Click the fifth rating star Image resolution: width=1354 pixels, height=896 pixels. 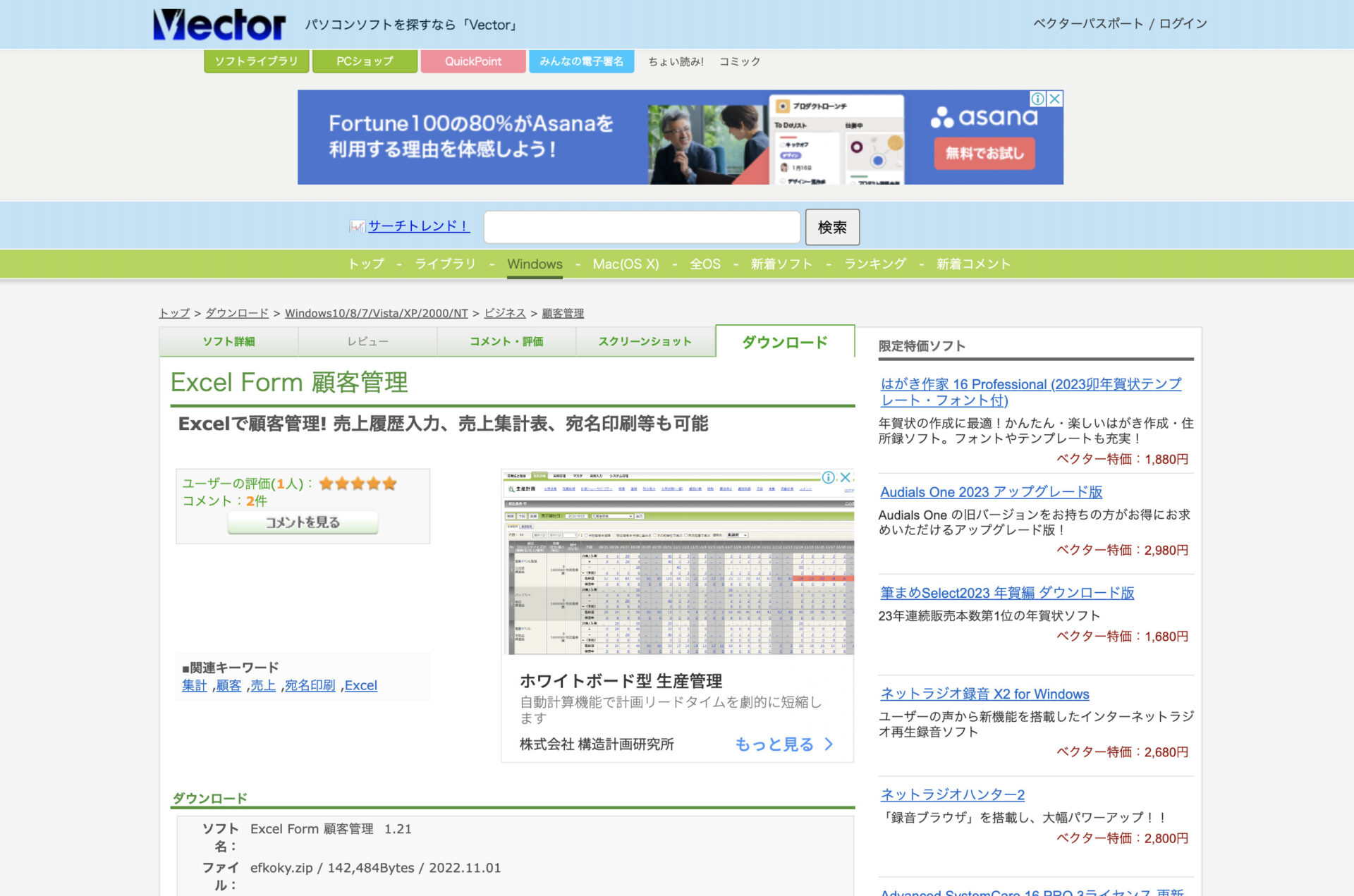(x=389, y=484)
